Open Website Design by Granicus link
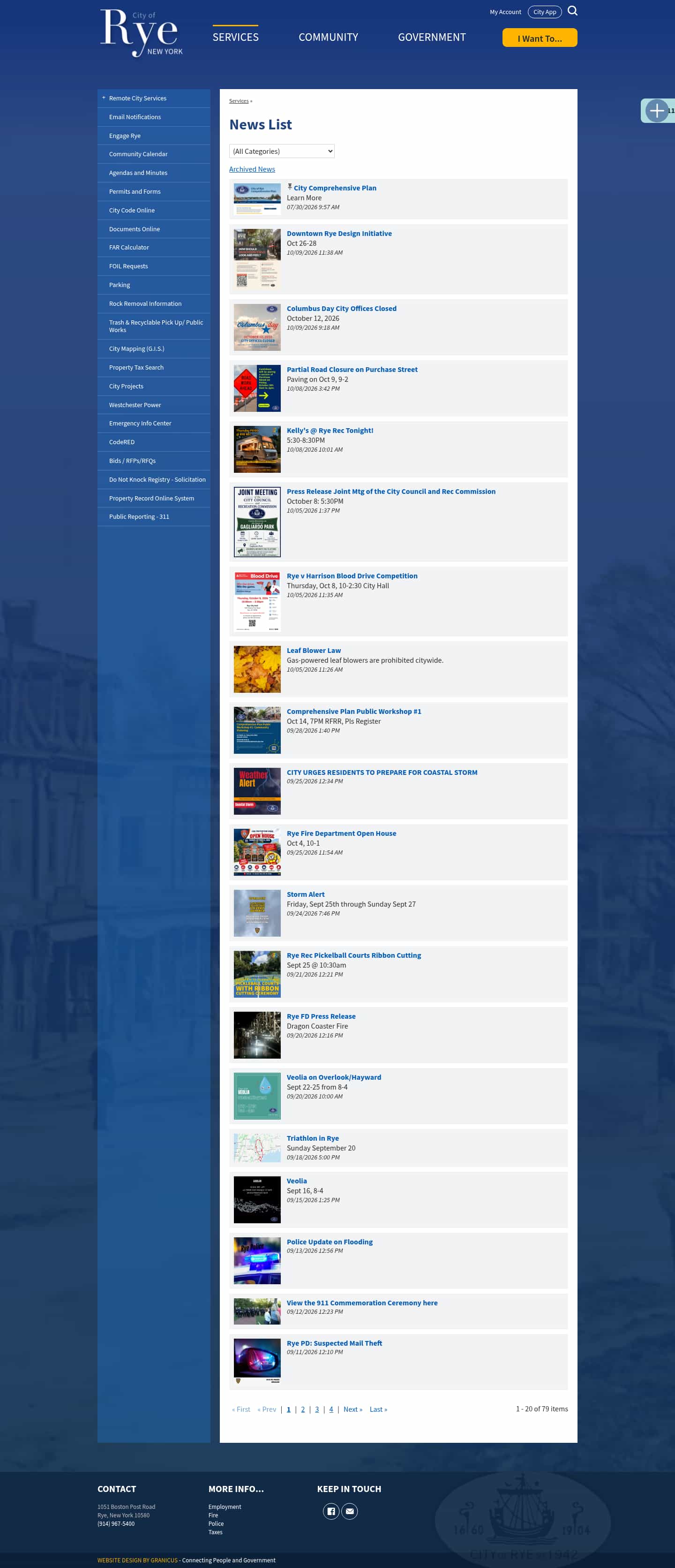This screenshot has height=1568, width=675. (137, 1560)
